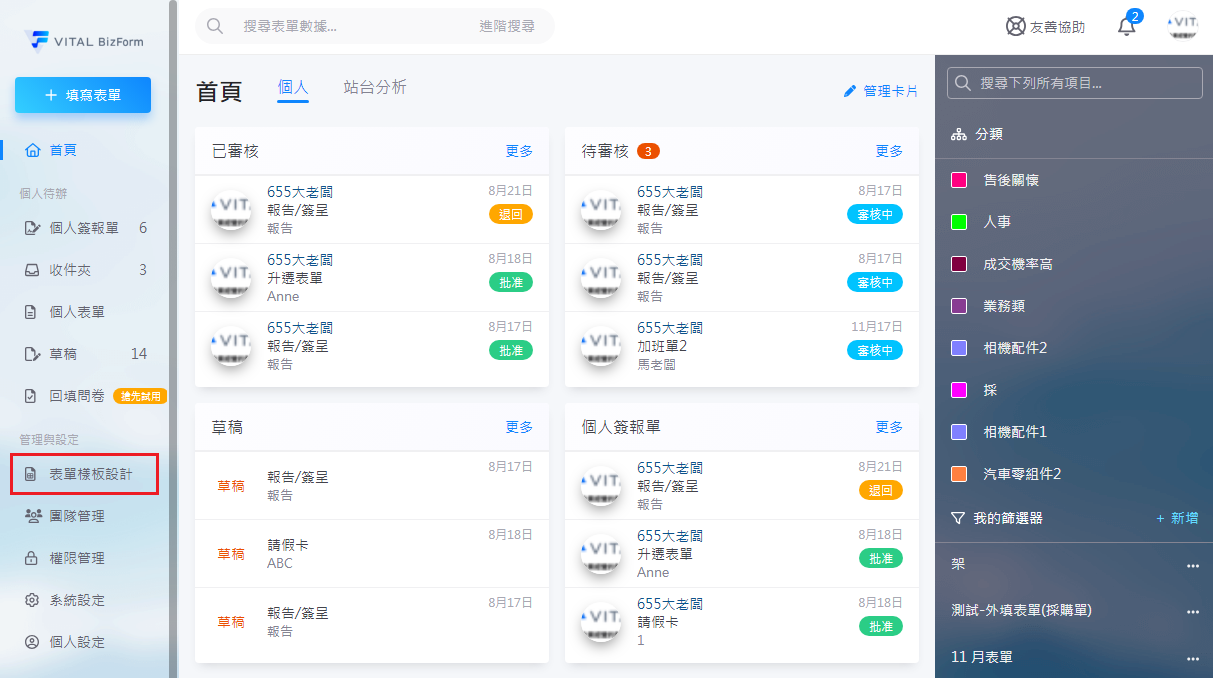Screen dimensions: 1213x678
Task: Open 個人設定 in sidebar
Action: click(77, 642)
